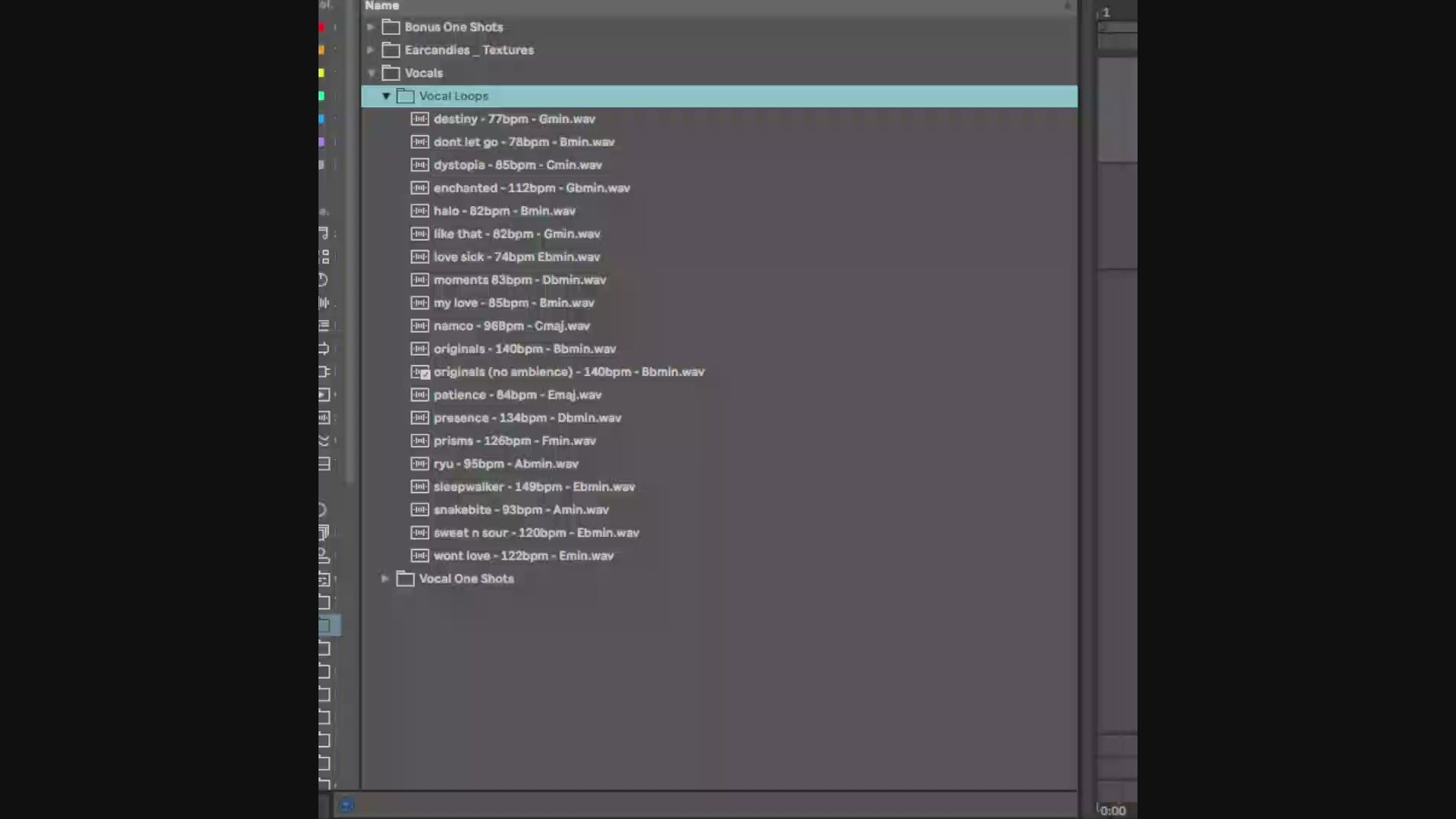Open the Plug-ins category icon
The image size is (1456, 819).
click(324, 372)
